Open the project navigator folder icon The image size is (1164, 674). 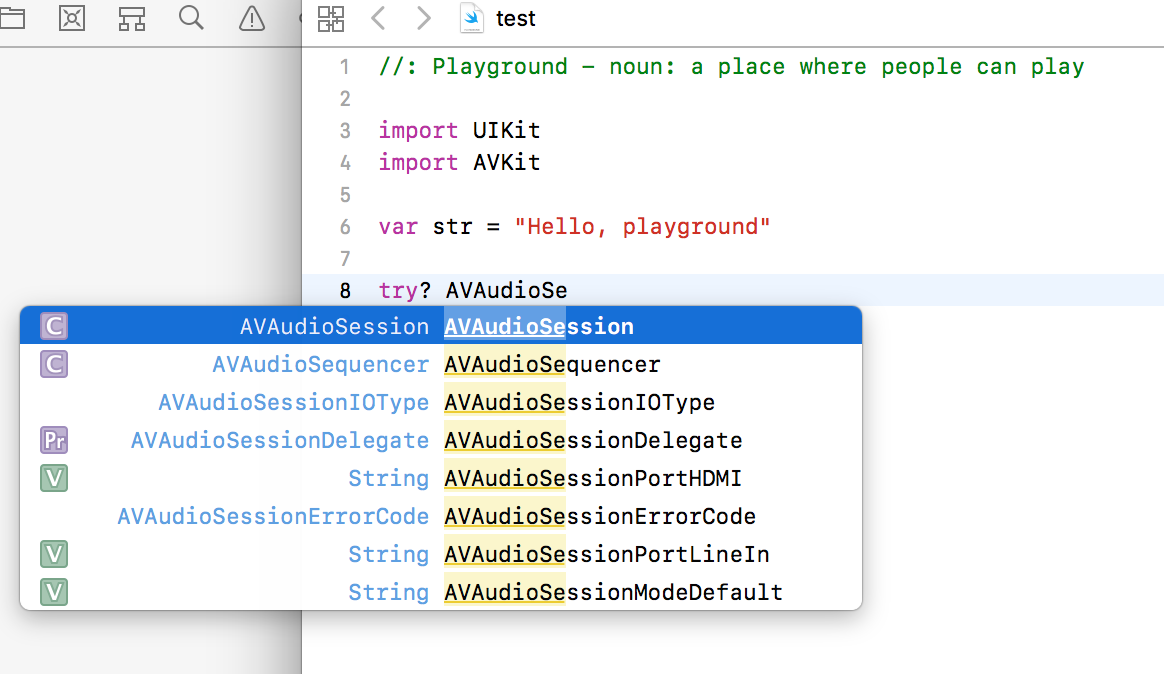(12, 18)
